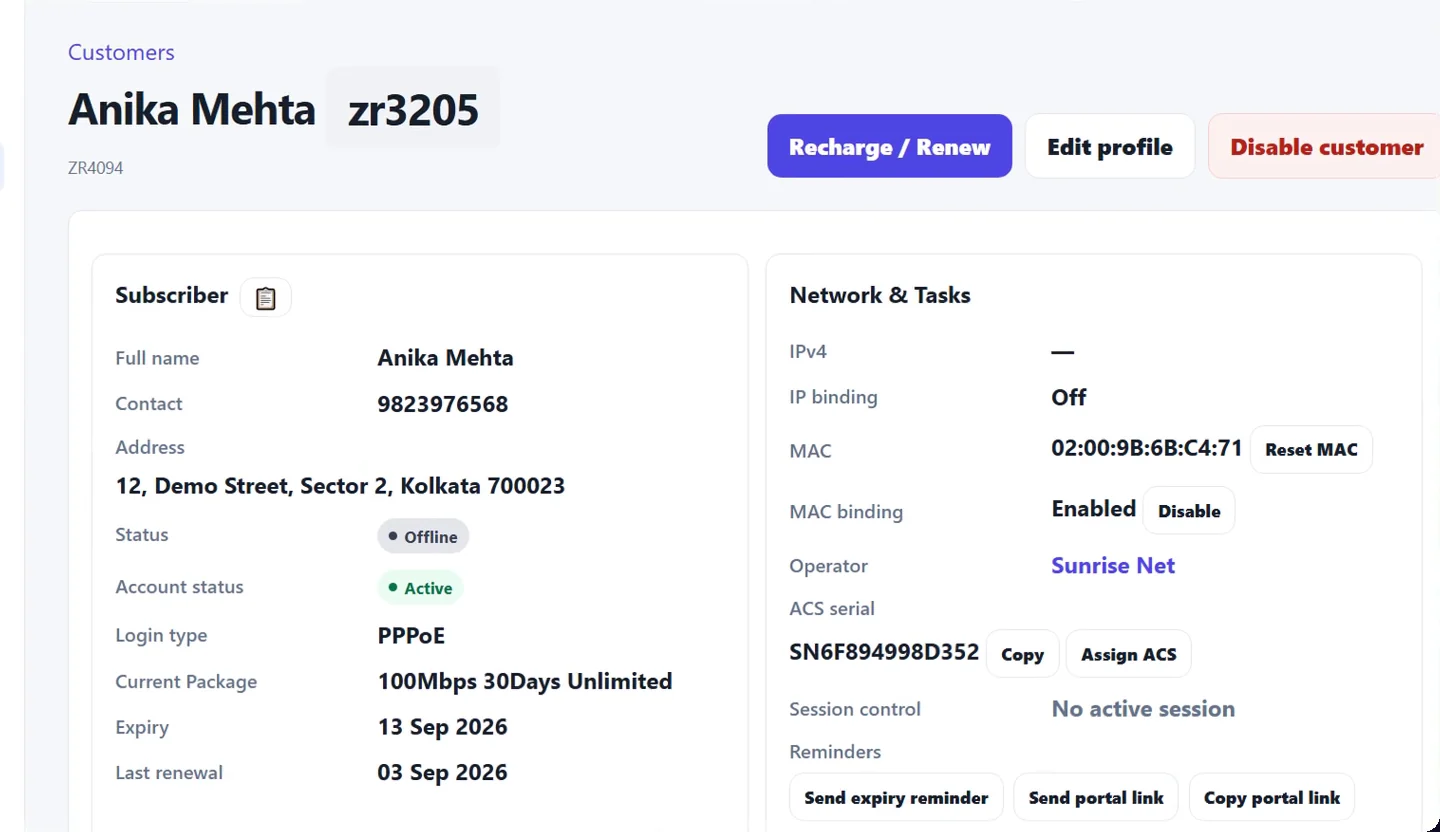
Task: Click the Network & Tasks heading
Action: tap(880, 296)
